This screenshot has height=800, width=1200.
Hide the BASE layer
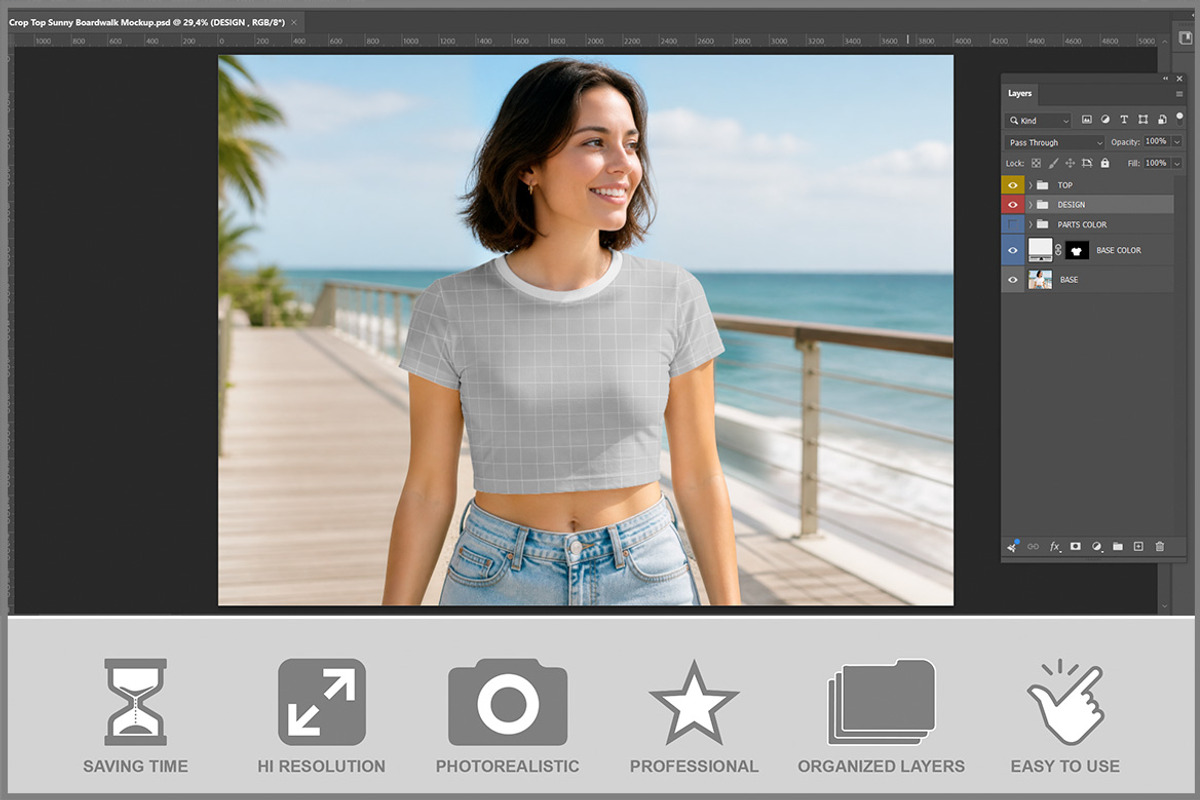pos(1013,280)
